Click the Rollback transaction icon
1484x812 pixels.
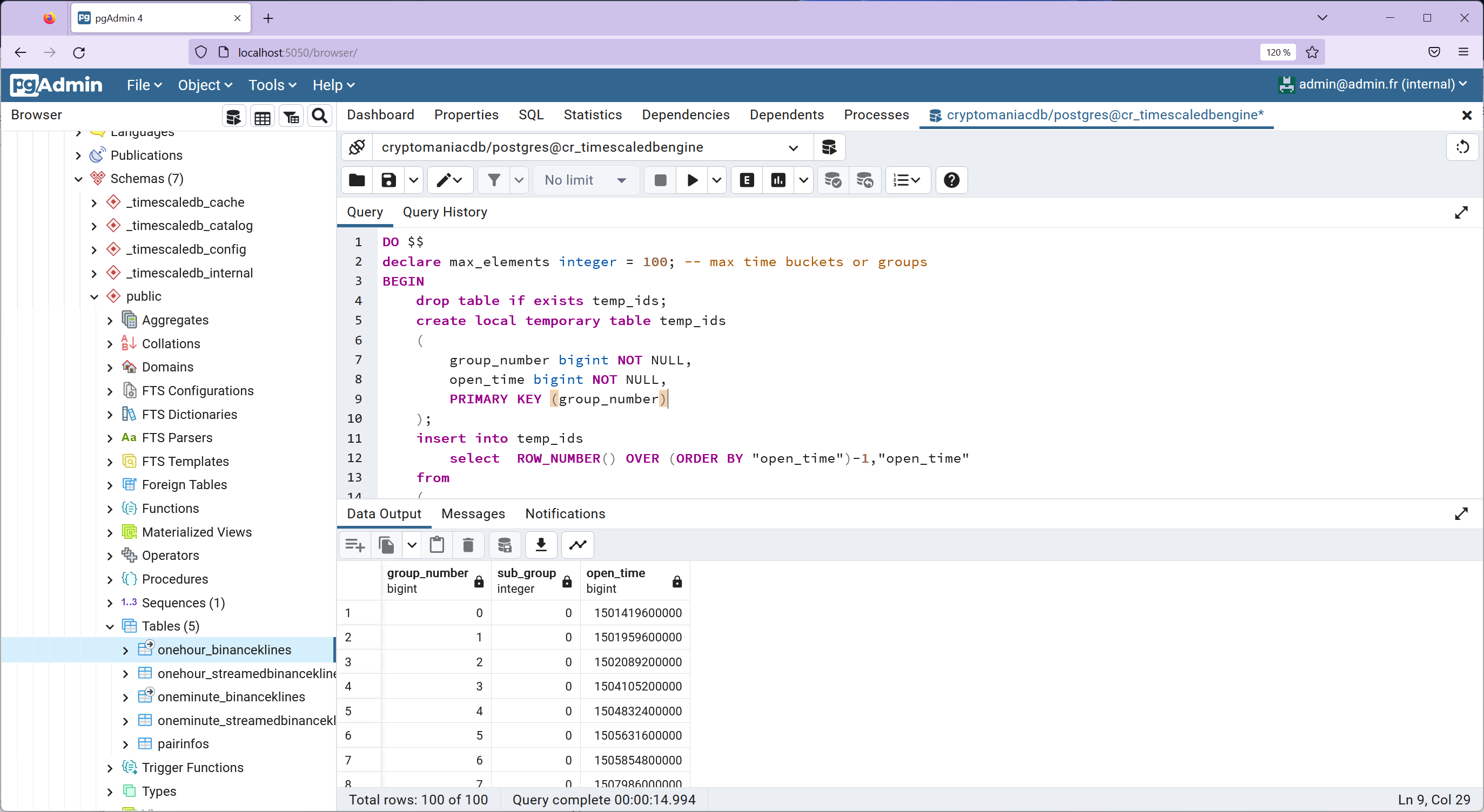(865, 180)
